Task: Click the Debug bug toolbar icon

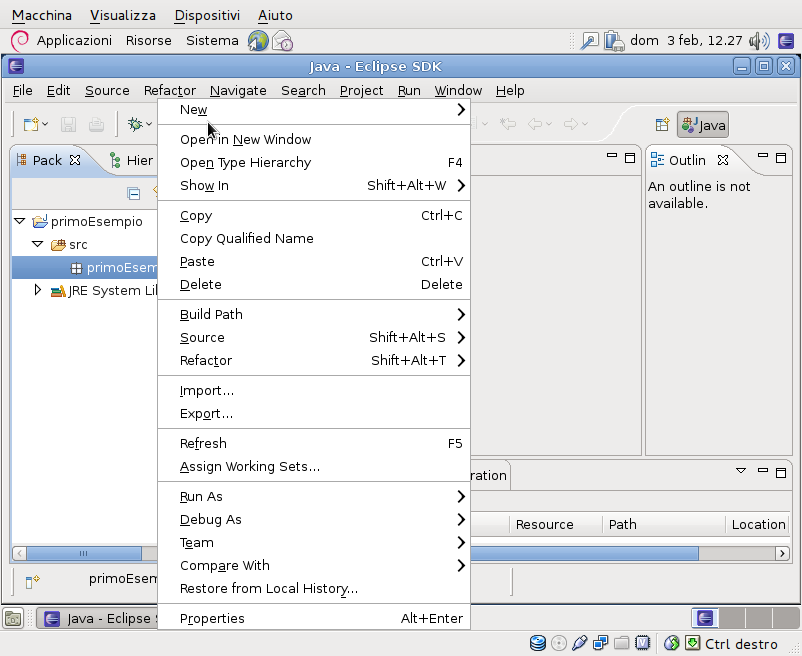Action: pyautogui.click(x=135, y=124)
